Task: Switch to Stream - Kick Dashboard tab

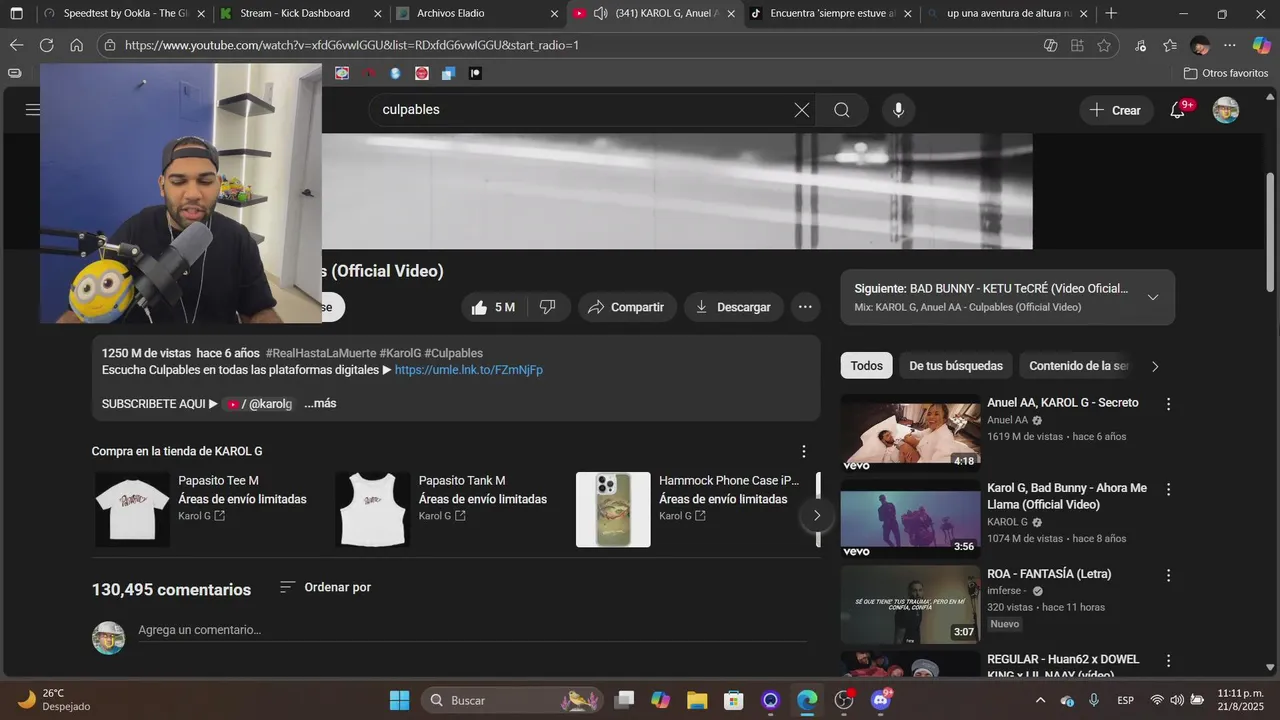Action: 300,14
